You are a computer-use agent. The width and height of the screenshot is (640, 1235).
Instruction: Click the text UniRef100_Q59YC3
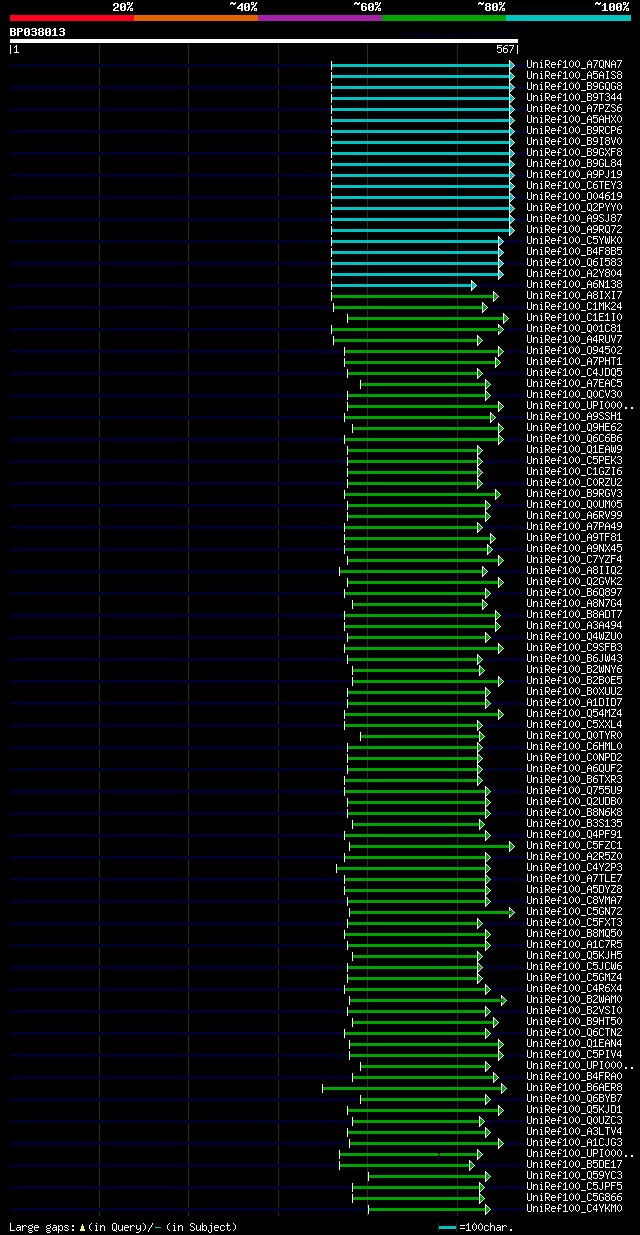coord(574,1175)
